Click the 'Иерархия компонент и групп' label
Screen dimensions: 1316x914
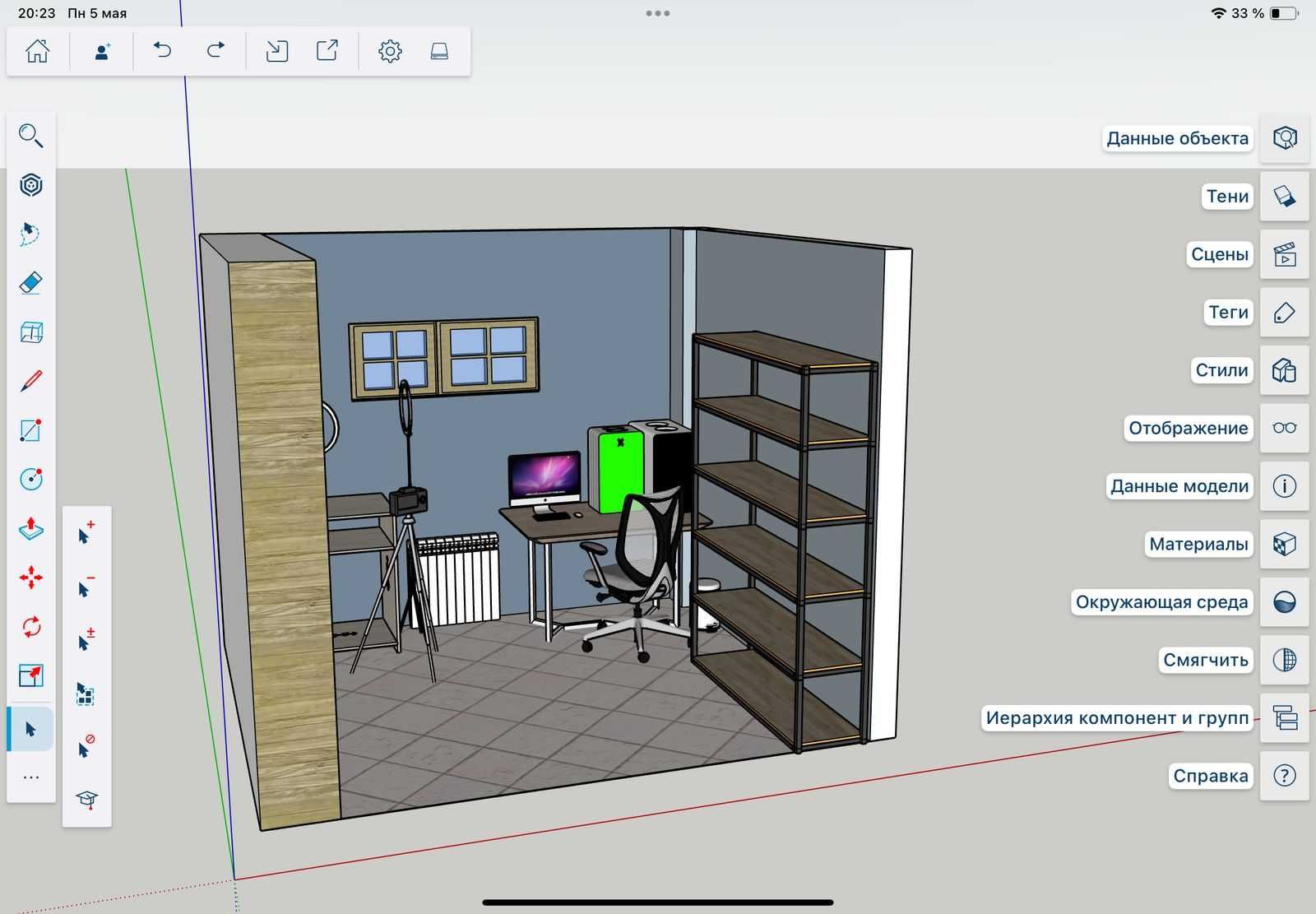(1117, 718)
